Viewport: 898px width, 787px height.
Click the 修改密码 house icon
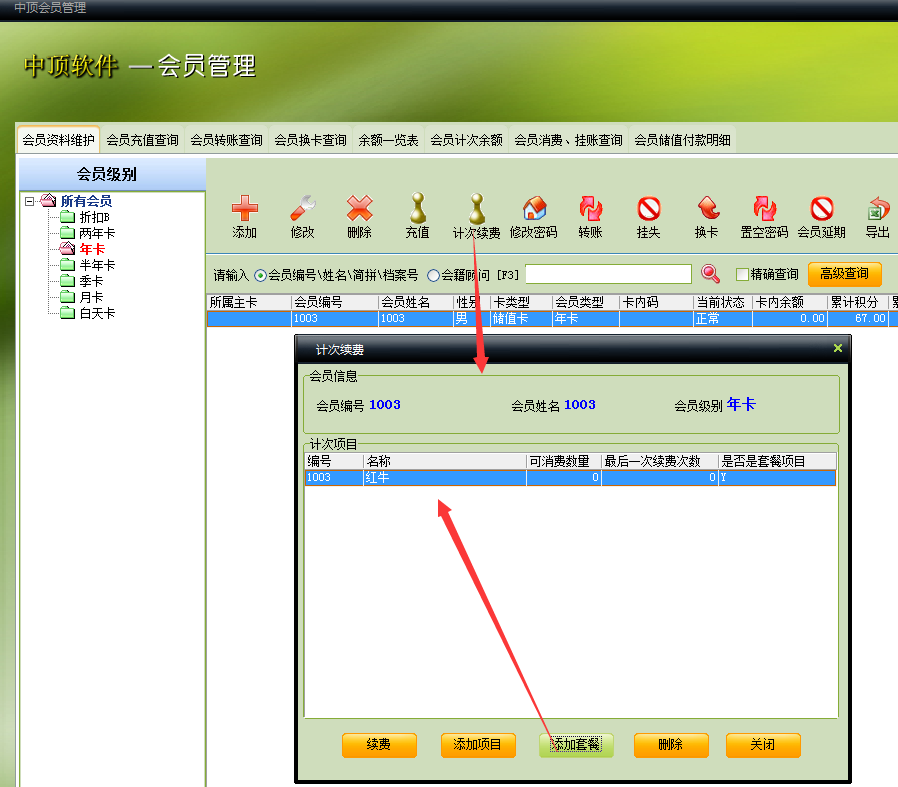tap(534, 208)
